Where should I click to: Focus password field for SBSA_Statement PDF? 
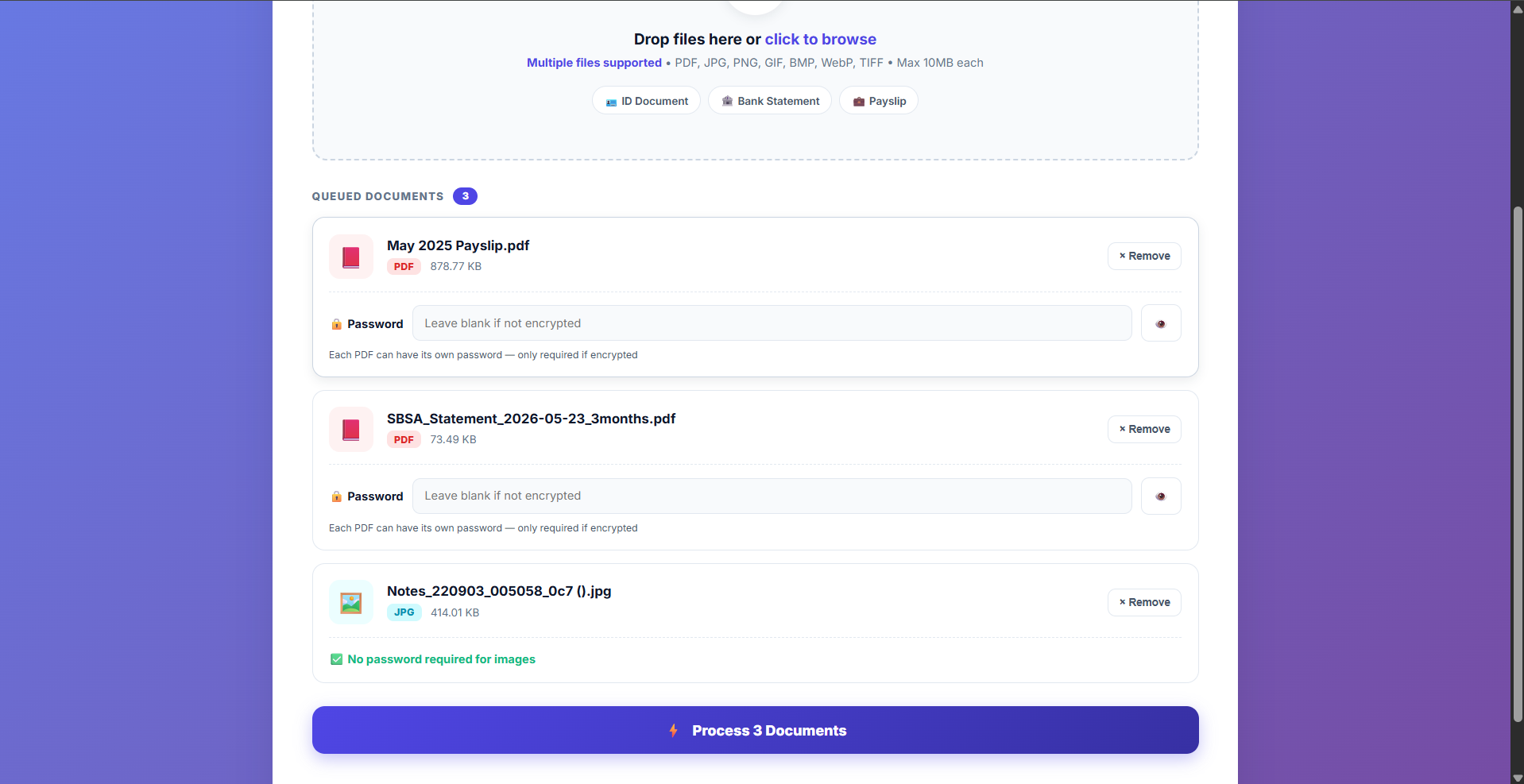pyautogui.click(x=772, y=496)
